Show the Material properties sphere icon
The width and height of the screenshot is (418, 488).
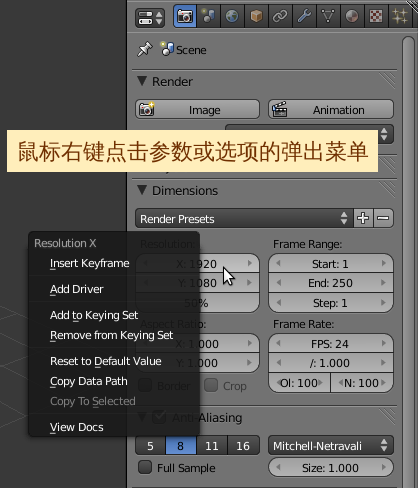point(352,16)
